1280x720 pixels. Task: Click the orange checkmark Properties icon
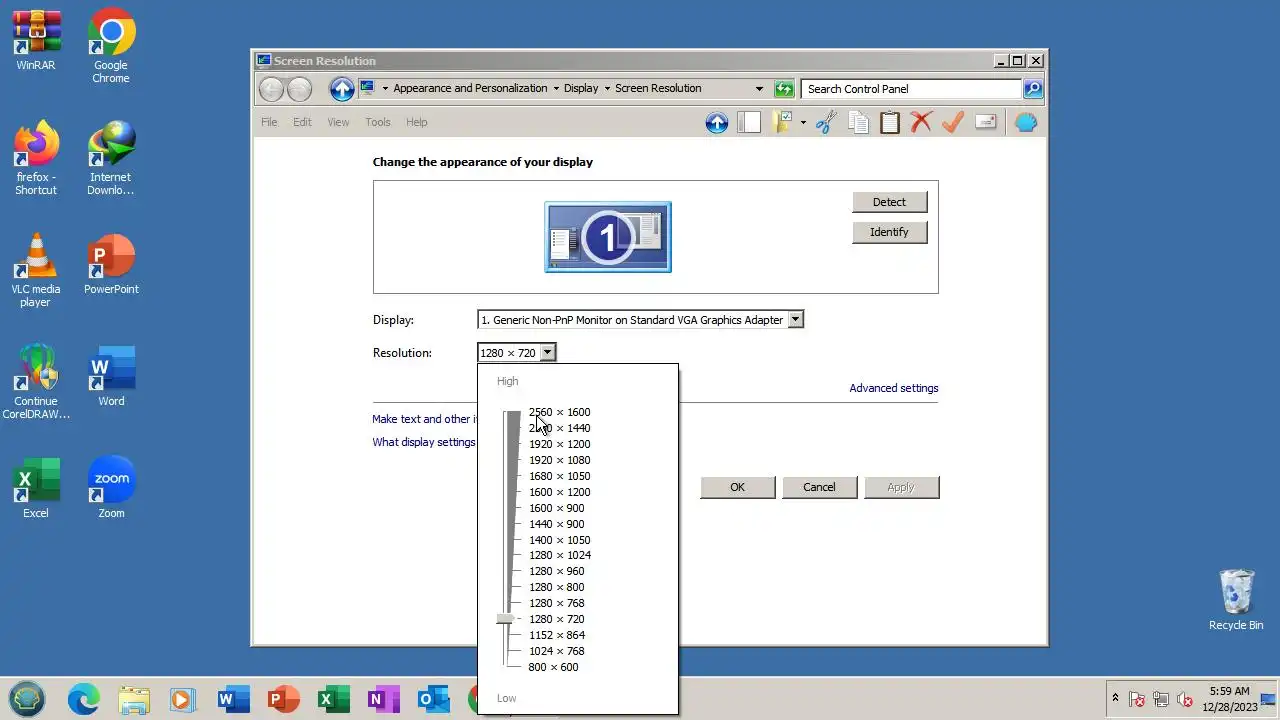(x=953, y=123)
